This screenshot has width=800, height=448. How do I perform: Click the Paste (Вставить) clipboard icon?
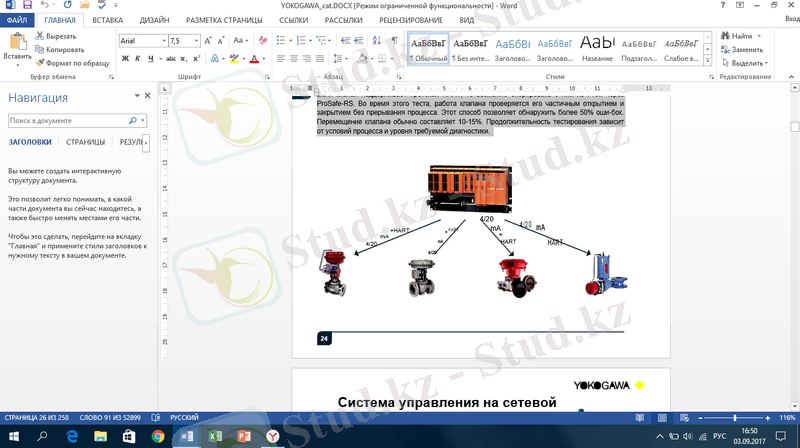pyautogui.click(x=17, y=46)
